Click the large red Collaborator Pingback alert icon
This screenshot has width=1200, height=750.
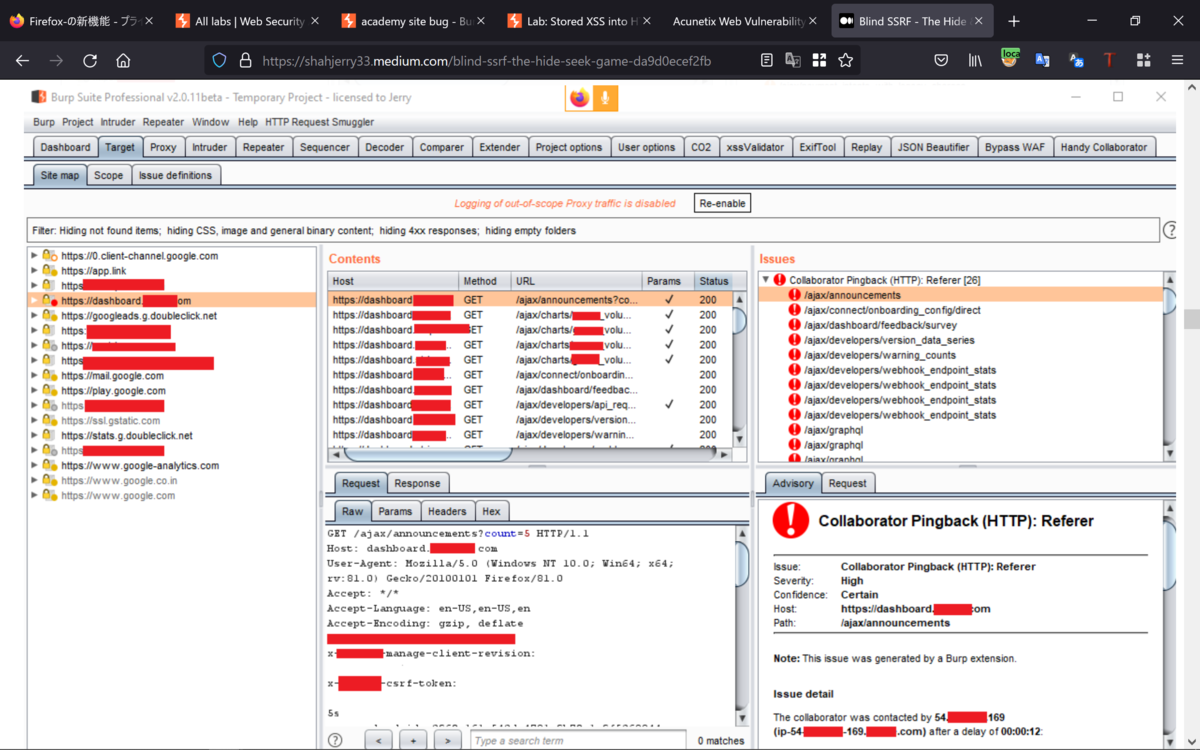(x=791, y=521)
